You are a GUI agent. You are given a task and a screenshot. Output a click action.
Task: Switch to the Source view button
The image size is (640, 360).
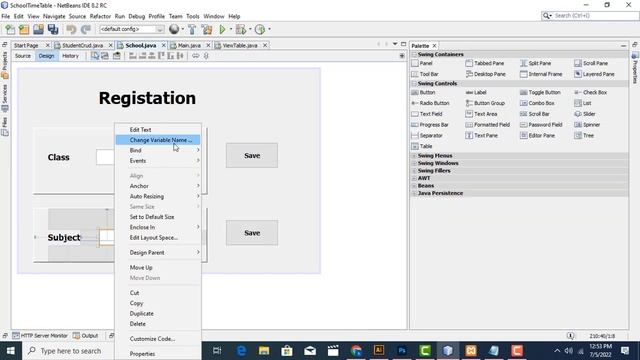click(23, 56)
